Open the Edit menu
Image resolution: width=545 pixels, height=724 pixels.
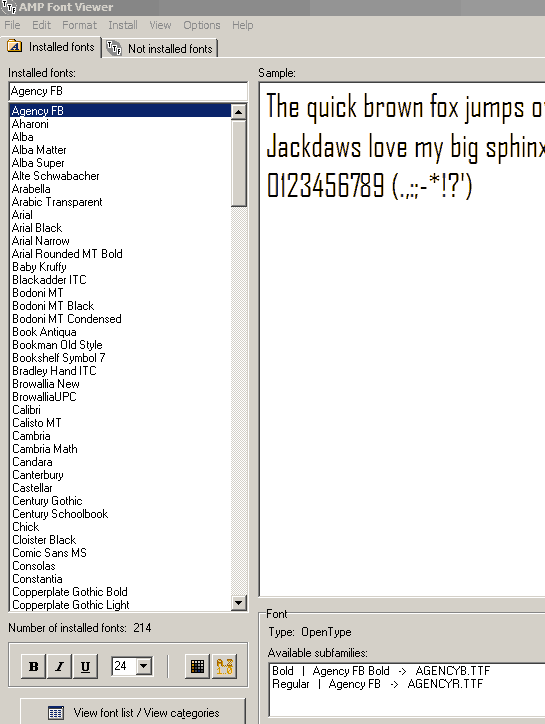click(x=41, y=25)
